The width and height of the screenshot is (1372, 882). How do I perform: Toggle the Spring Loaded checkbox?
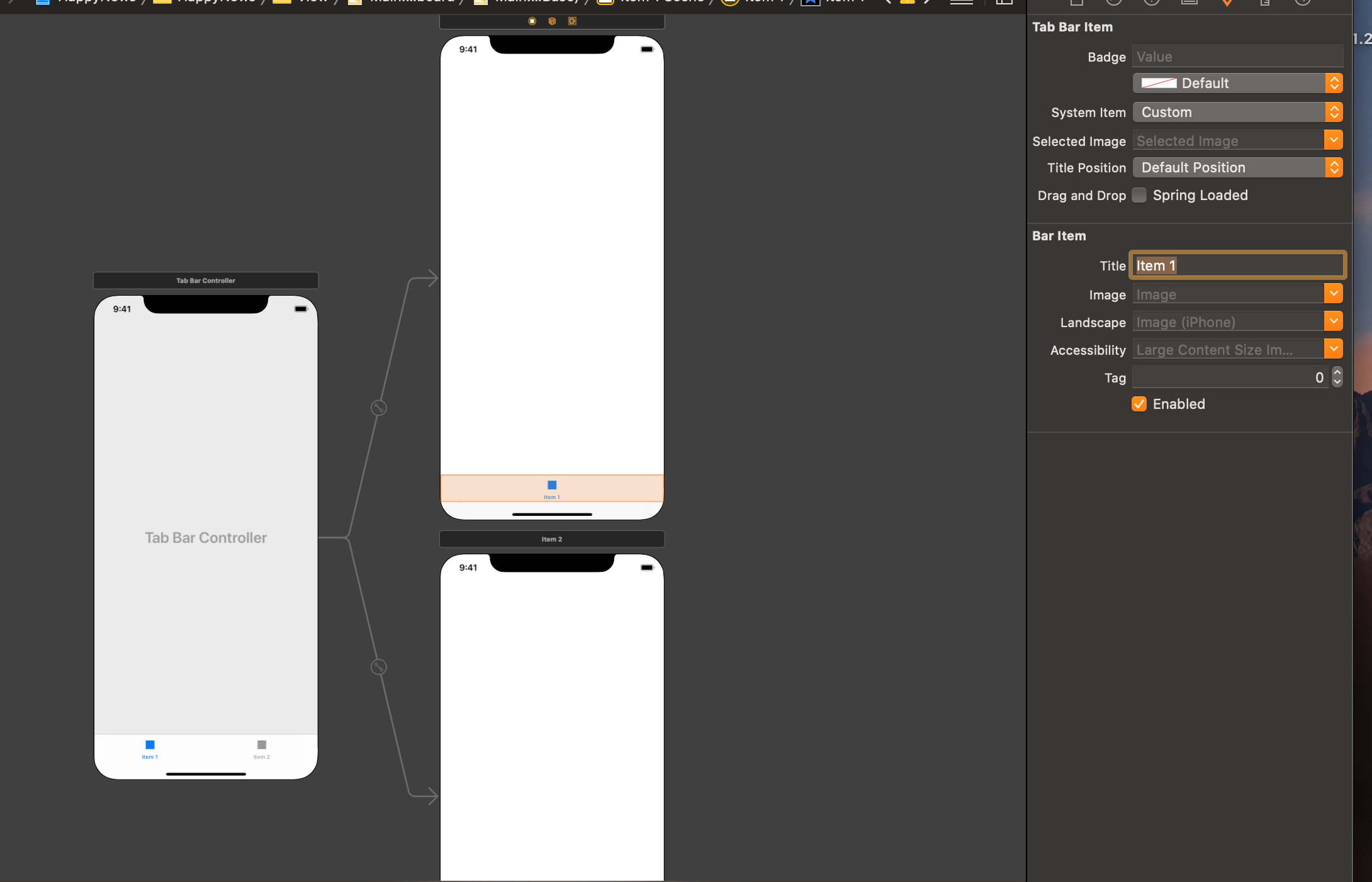[1139, 195]
